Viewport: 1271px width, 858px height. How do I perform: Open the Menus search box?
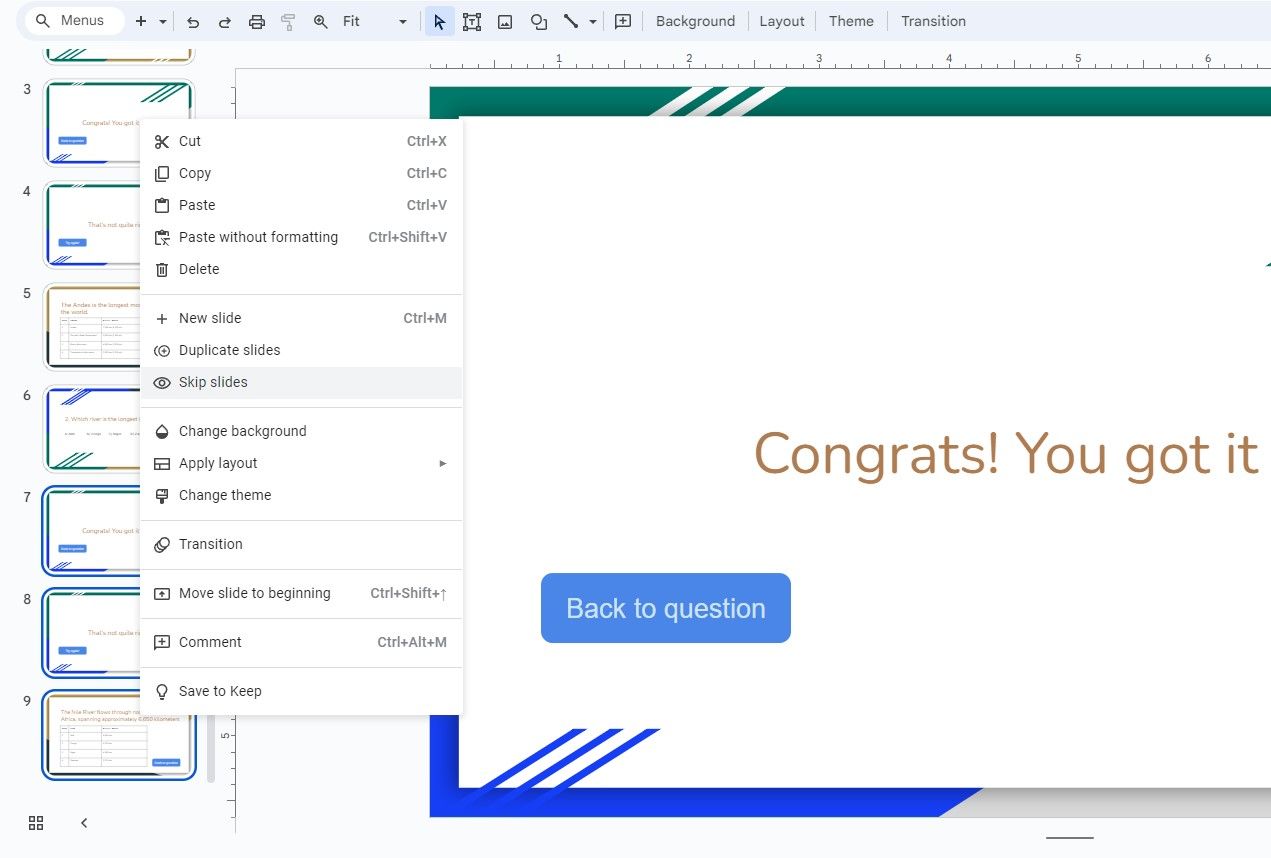pyautogui.click(x=73, y=21)
